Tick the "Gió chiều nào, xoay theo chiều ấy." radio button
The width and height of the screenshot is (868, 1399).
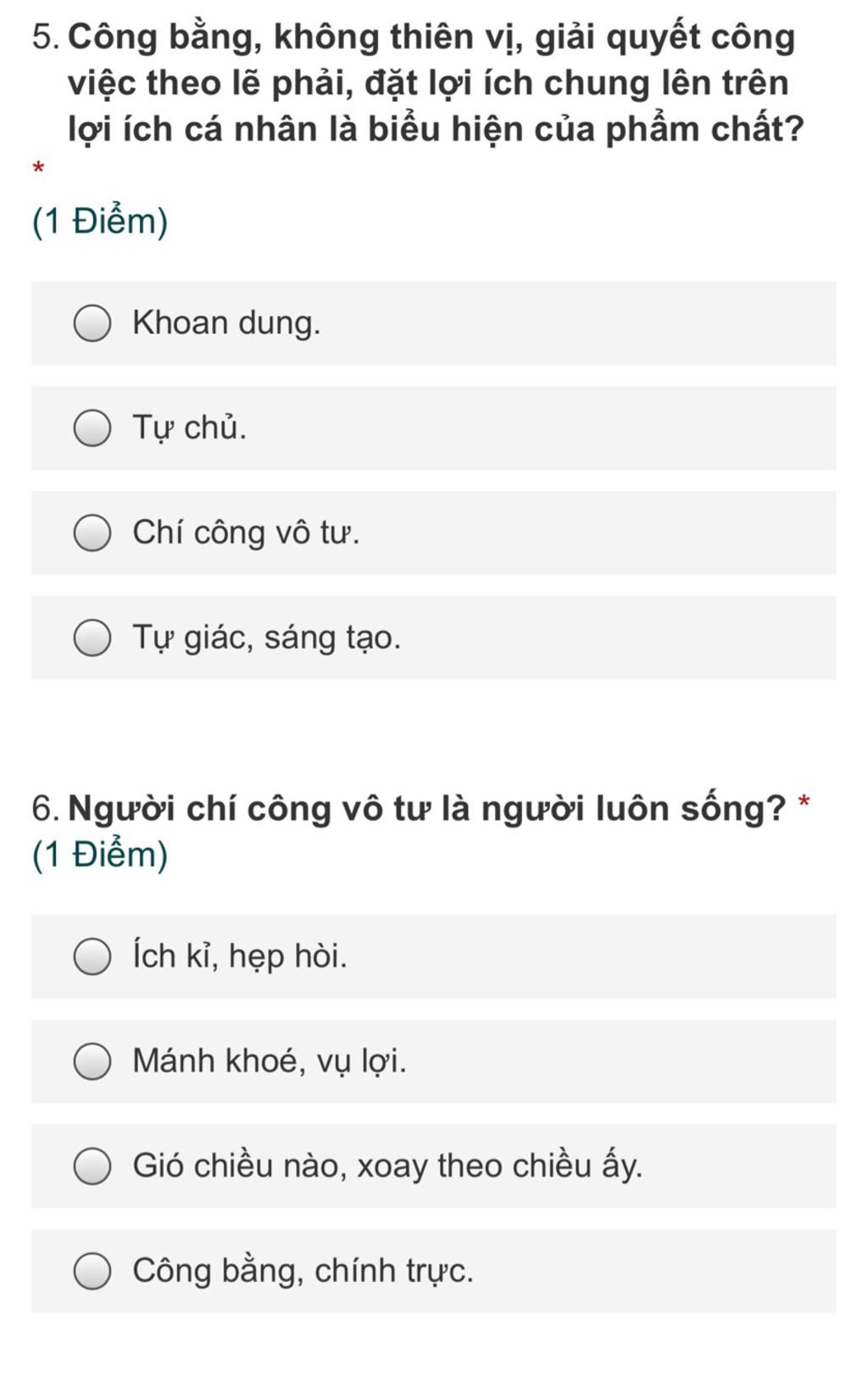tap(92, 1166)
